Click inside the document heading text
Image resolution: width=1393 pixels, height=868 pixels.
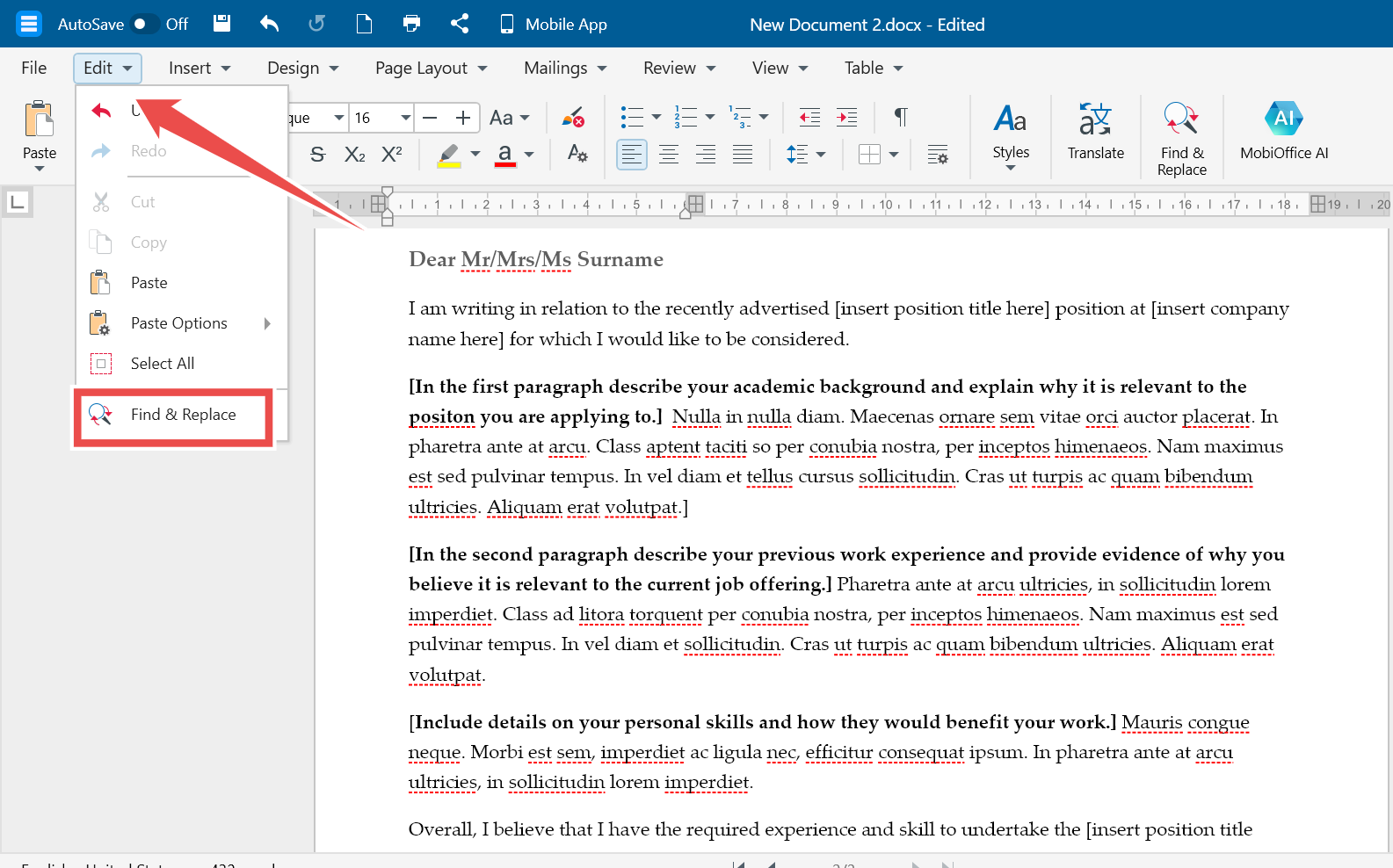[x=536, y=259]
